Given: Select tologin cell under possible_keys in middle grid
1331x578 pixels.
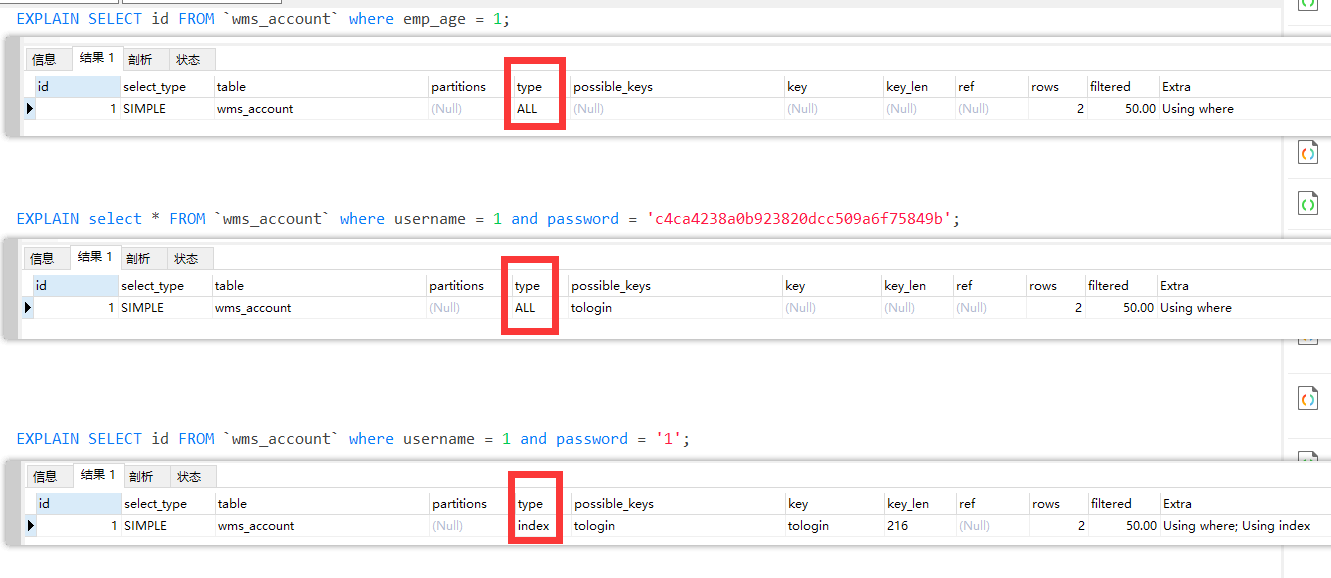Looking at the screenshot, I should point(591,307).
